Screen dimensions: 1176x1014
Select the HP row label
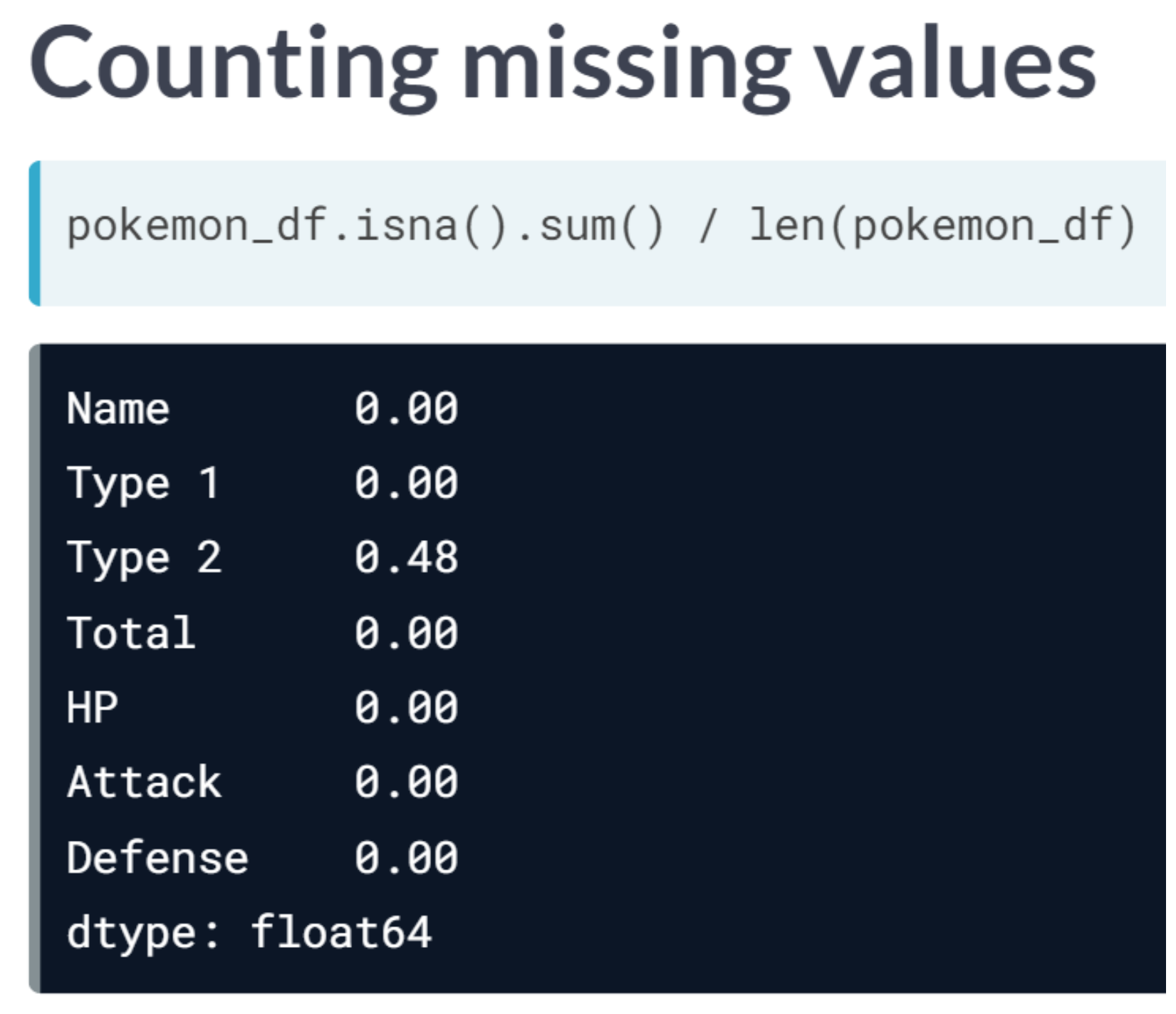click(92, 708)
